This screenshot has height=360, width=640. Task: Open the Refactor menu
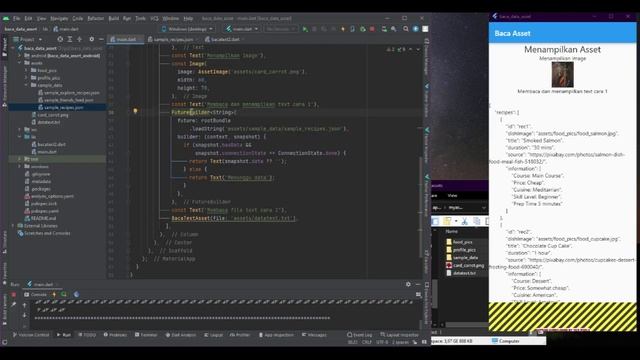pos(96,18)
